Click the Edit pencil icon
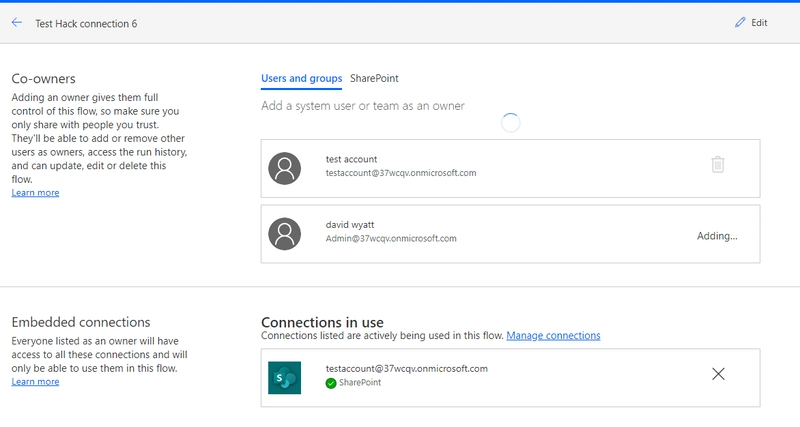 (740, 23)
